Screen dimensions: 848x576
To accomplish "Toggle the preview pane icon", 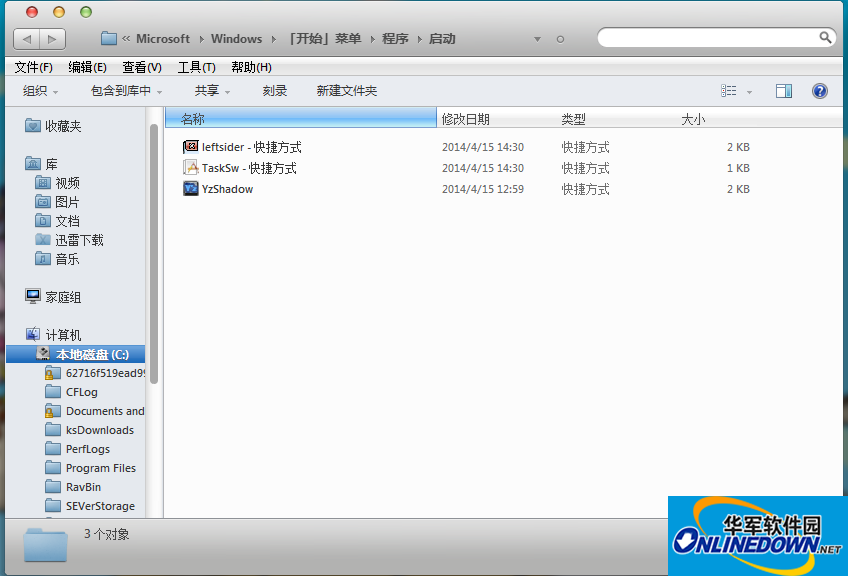I will pos(783,90).
